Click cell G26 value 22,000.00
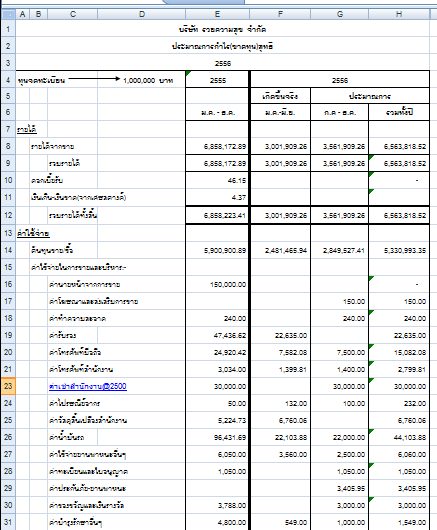The image size is (437, 530). pos(340,437)
